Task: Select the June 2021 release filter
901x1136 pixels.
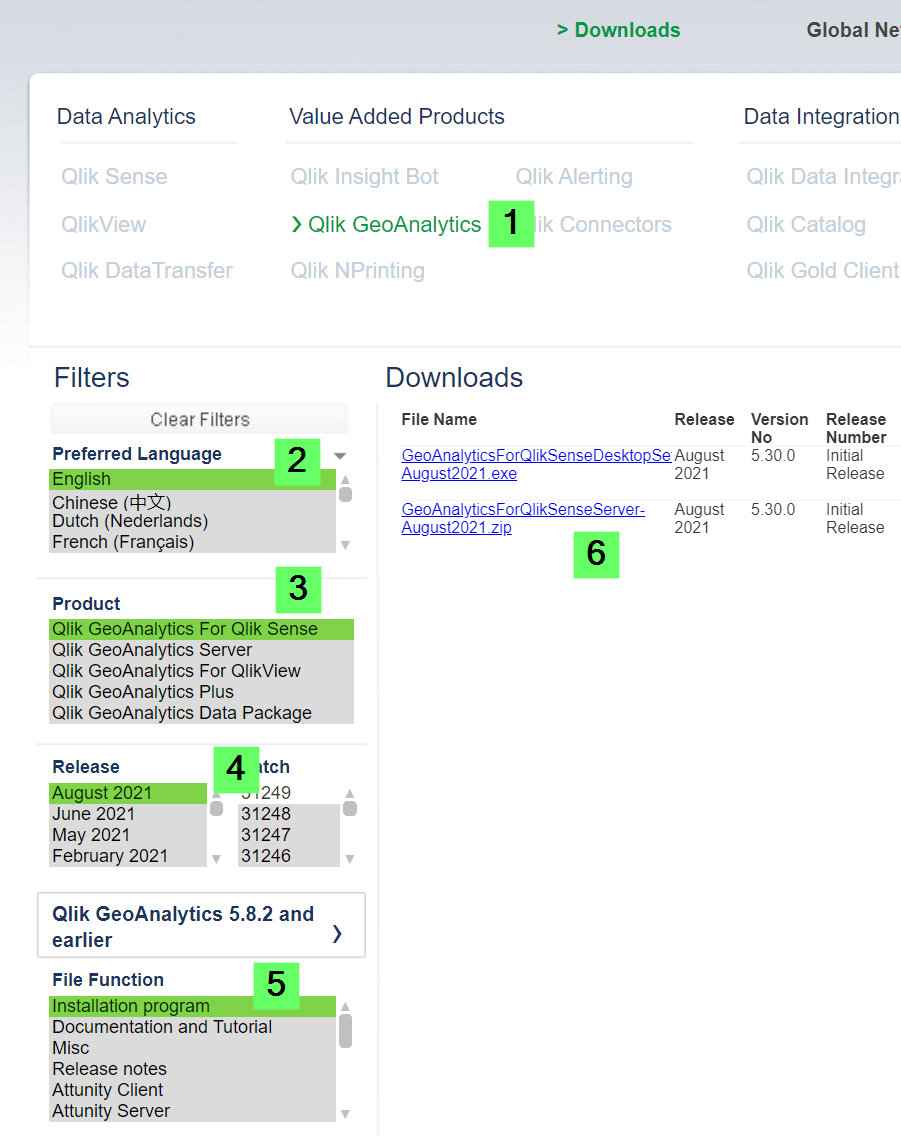Action: (x=93, y=813)
